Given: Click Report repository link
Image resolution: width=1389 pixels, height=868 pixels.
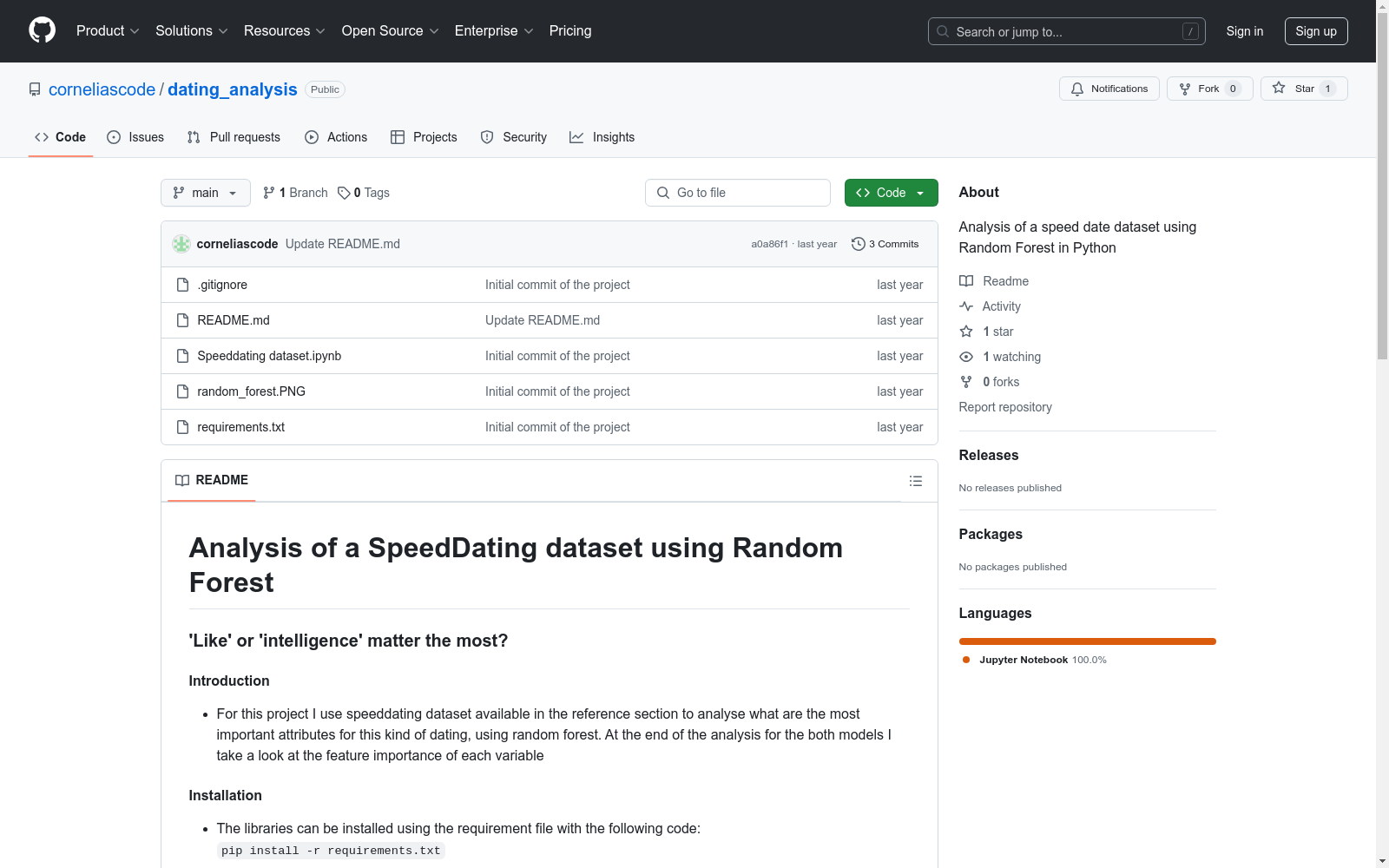Looking at the screenshot, I should point(1005,407).
